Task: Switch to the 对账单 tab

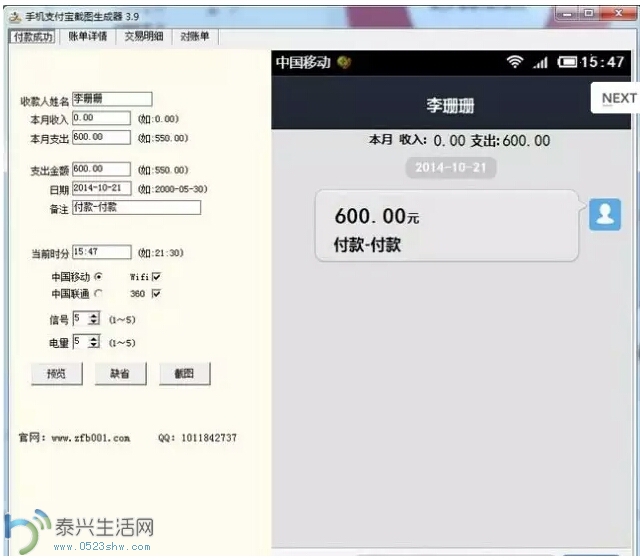Action: click(195, 36)
